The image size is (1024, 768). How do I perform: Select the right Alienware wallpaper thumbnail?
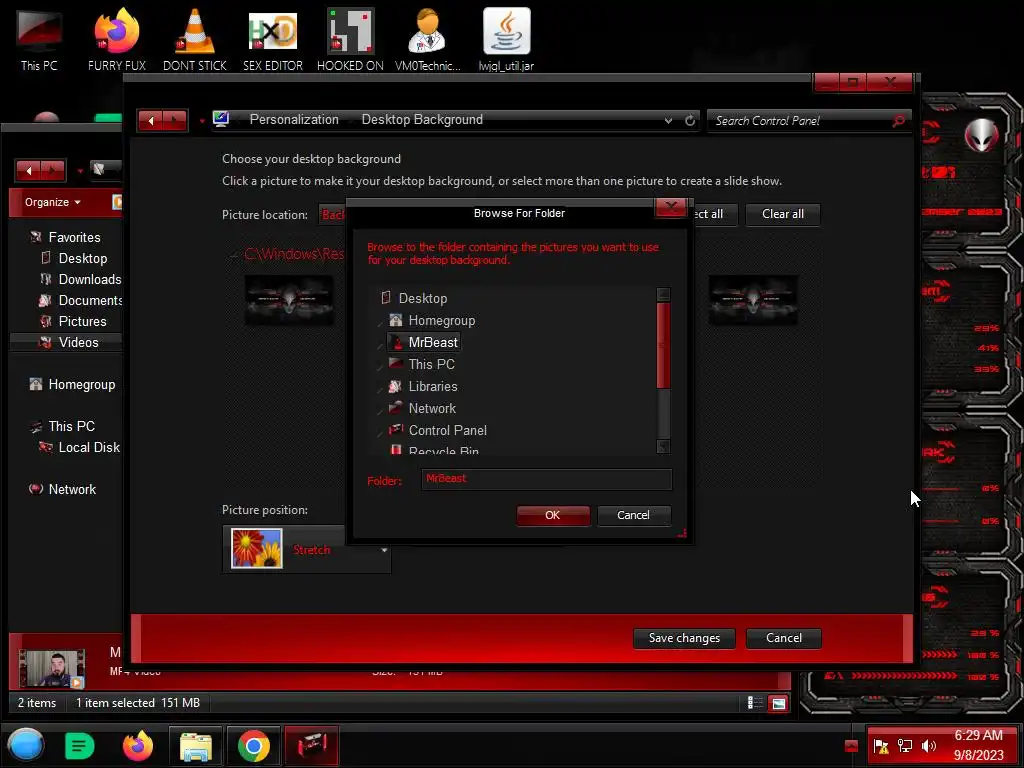click(x=753, y=300)
